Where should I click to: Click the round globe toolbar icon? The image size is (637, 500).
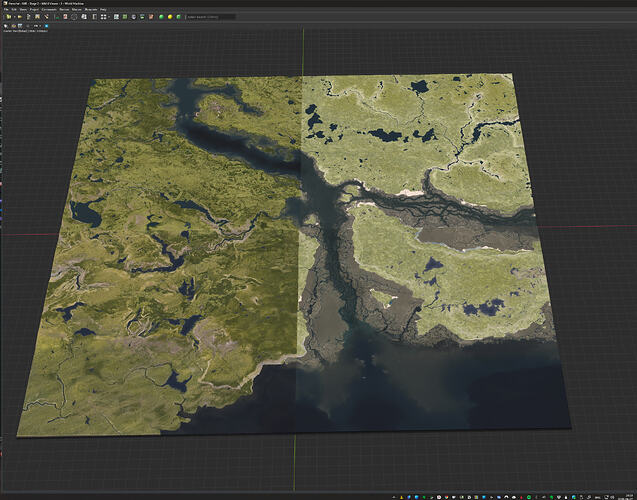pos(133,17)
